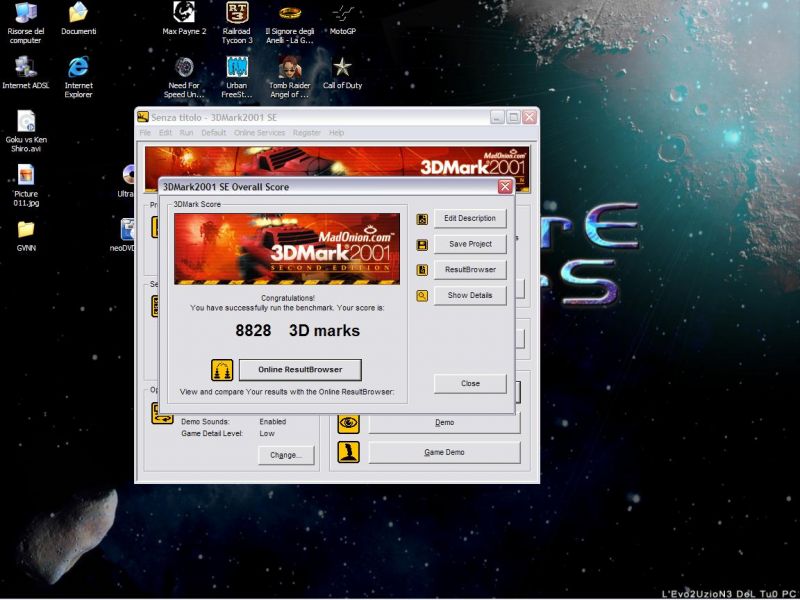Open the Help menu
800x600 pixels.
click(x=336, y=133)
